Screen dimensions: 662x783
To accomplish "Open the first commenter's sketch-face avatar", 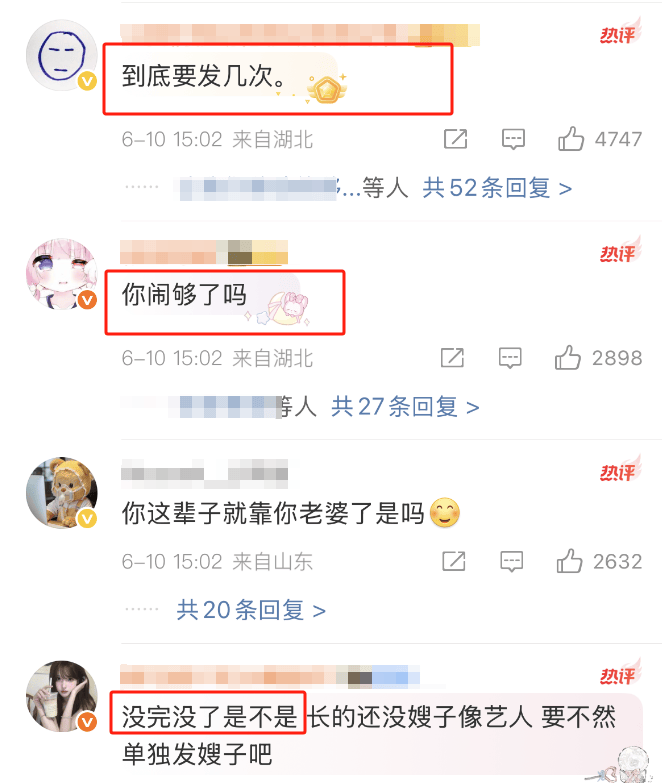I will pyautogui.click(x=62, y=55).
